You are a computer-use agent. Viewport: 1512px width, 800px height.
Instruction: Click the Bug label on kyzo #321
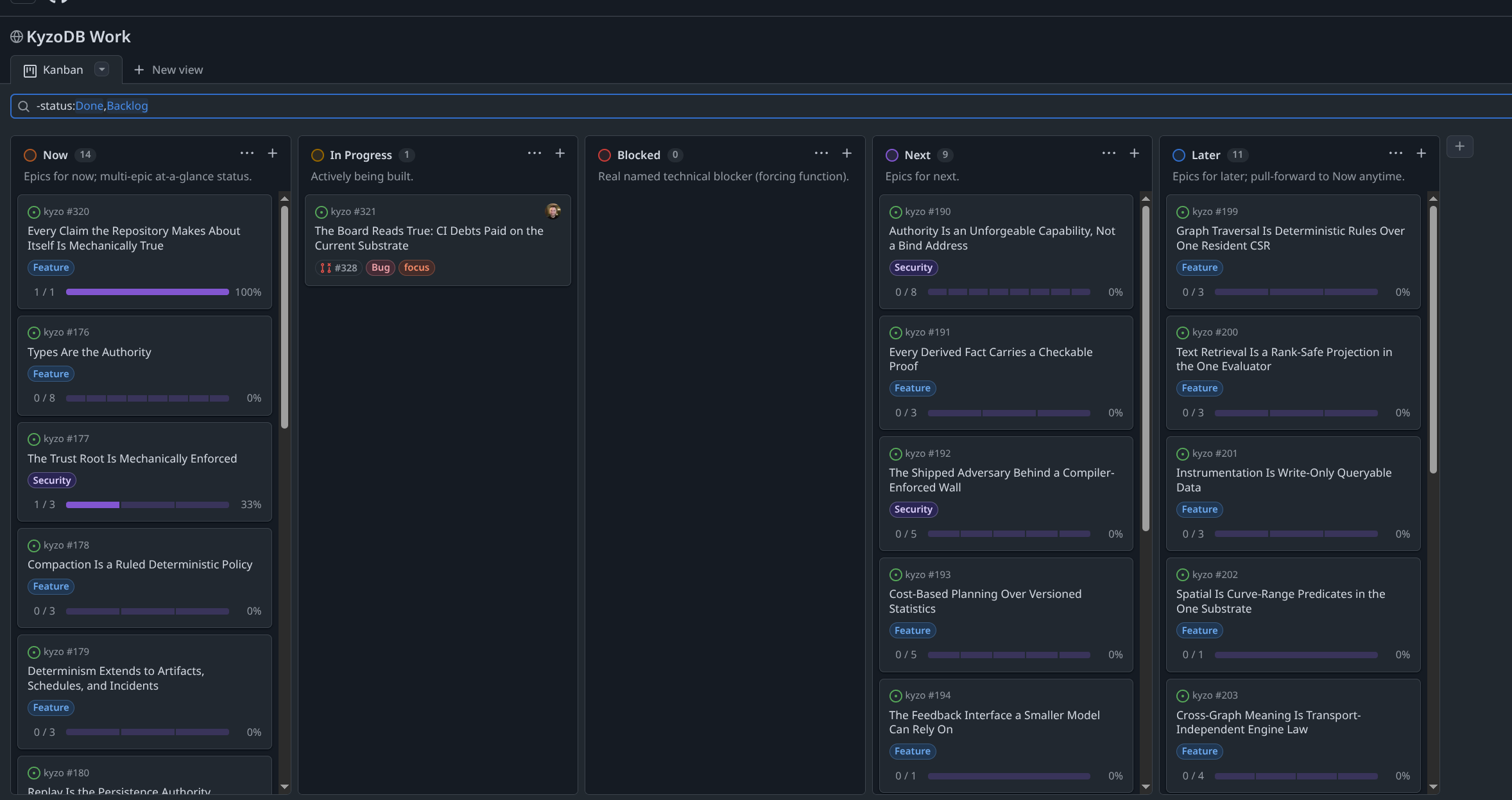(381, 268)
